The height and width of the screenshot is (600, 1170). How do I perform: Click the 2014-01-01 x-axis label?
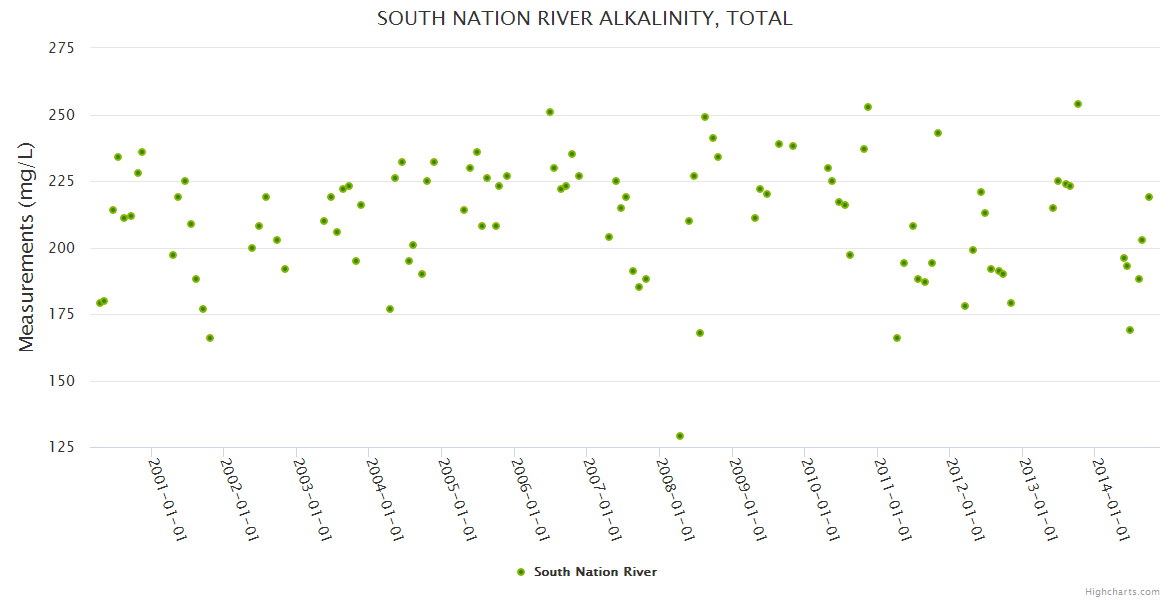click(1111, 499)
